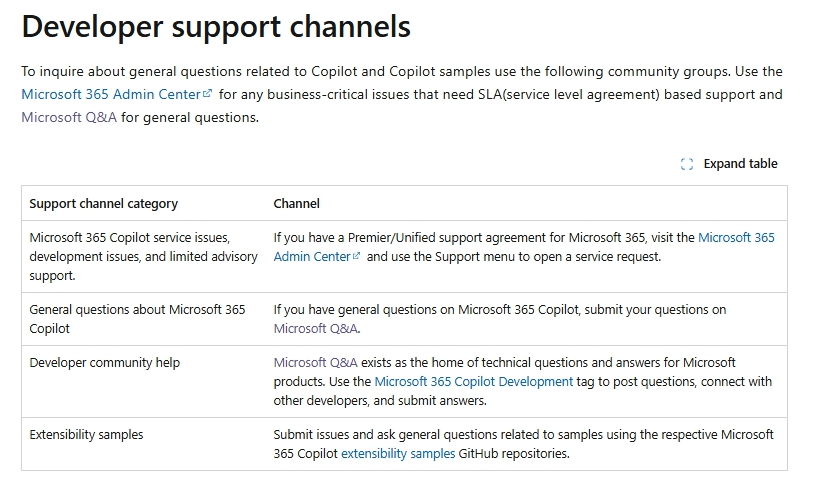Follow the Microsoft 365 Copilot Development tag link
Image resolution: width=816 pixels, height=480 pixels.
pos(474,381)
